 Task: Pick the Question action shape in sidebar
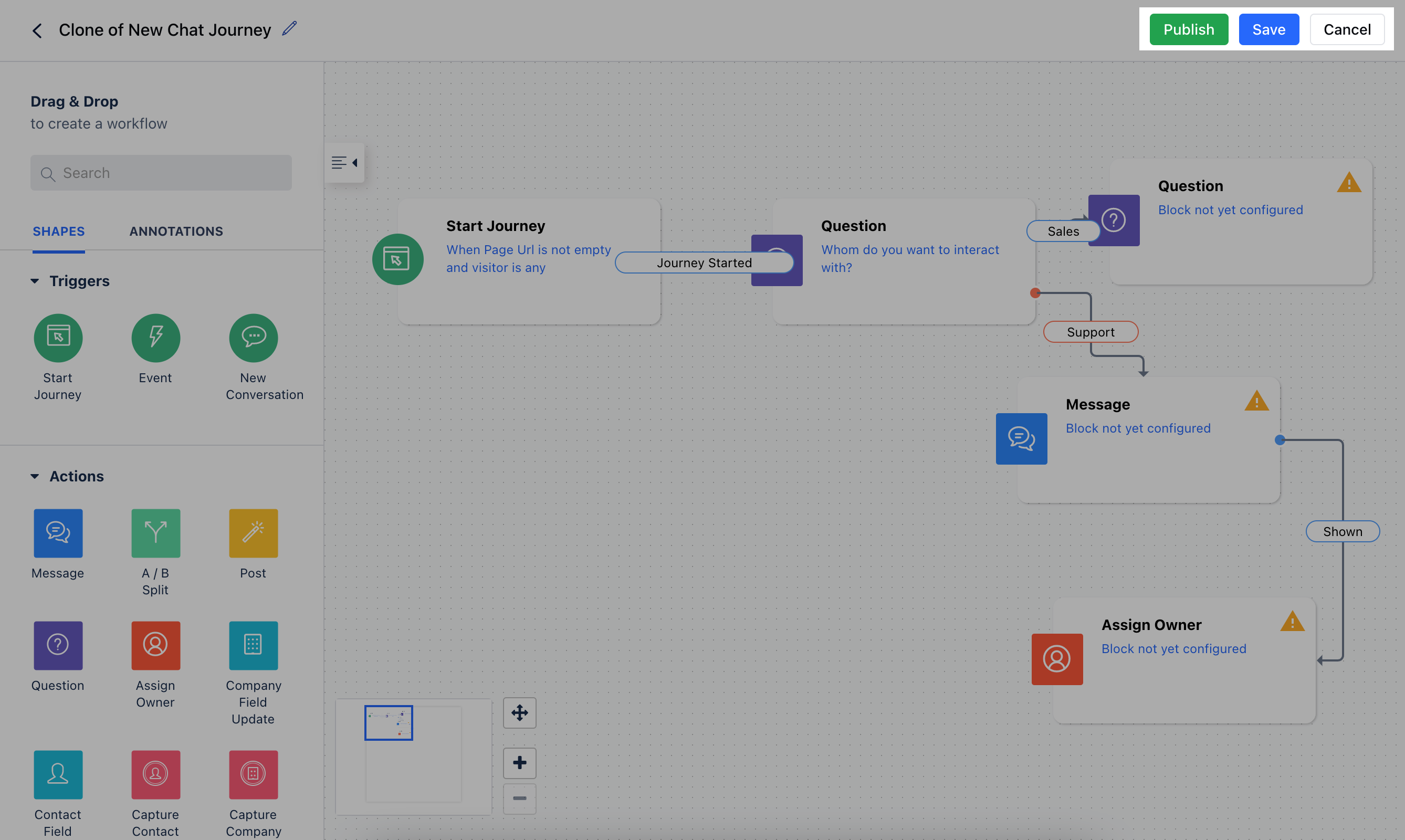58,645
